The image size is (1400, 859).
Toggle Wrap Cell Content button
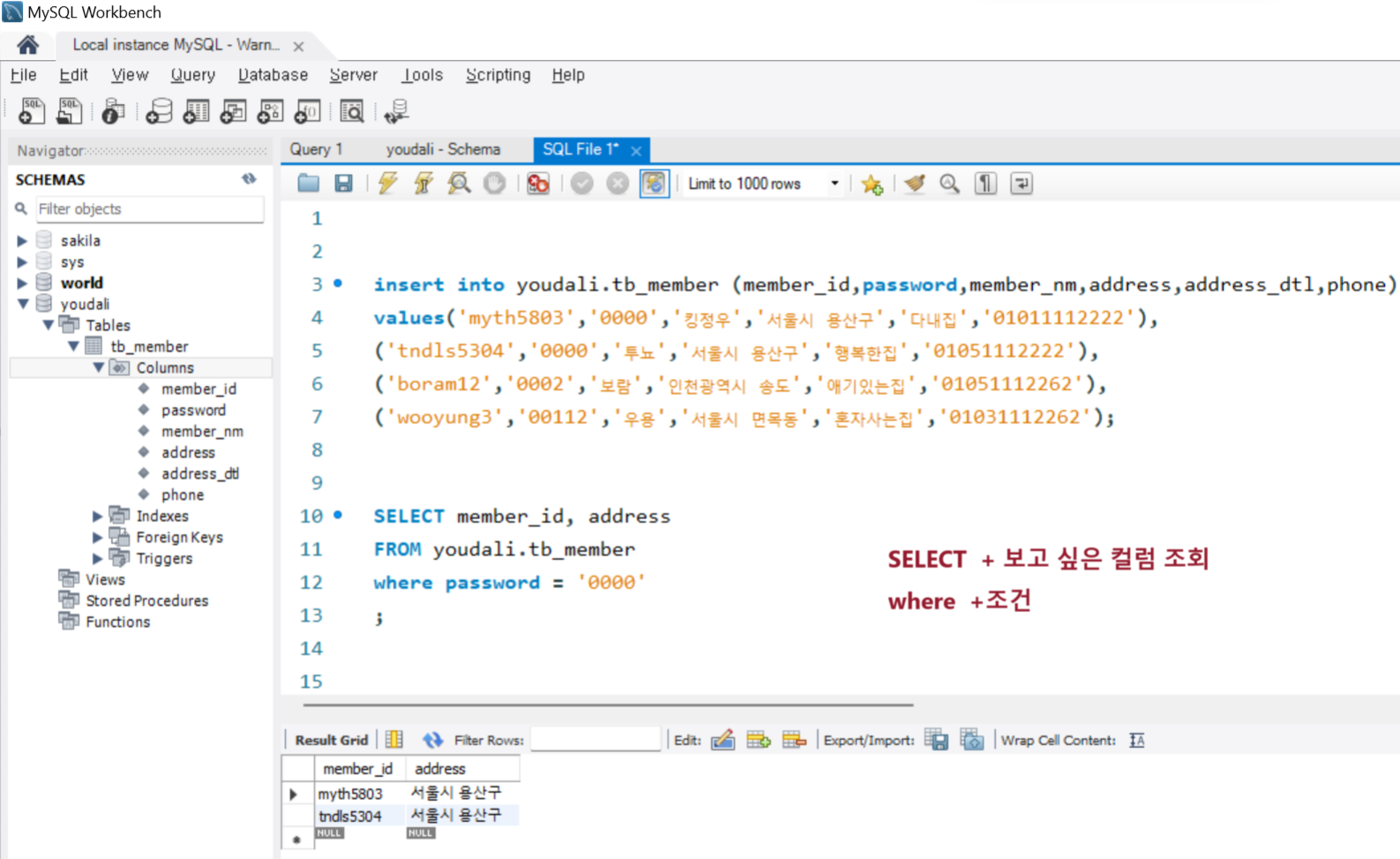(x=1137, y=740)
